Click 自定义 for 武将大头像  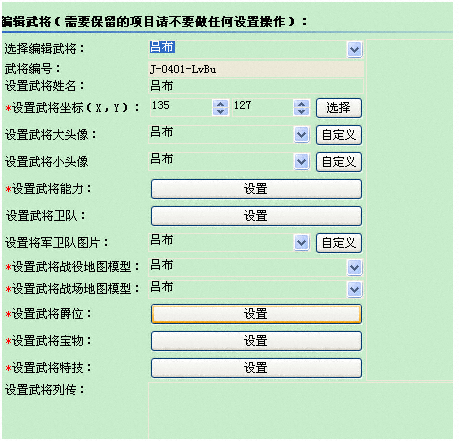point(339,135)
